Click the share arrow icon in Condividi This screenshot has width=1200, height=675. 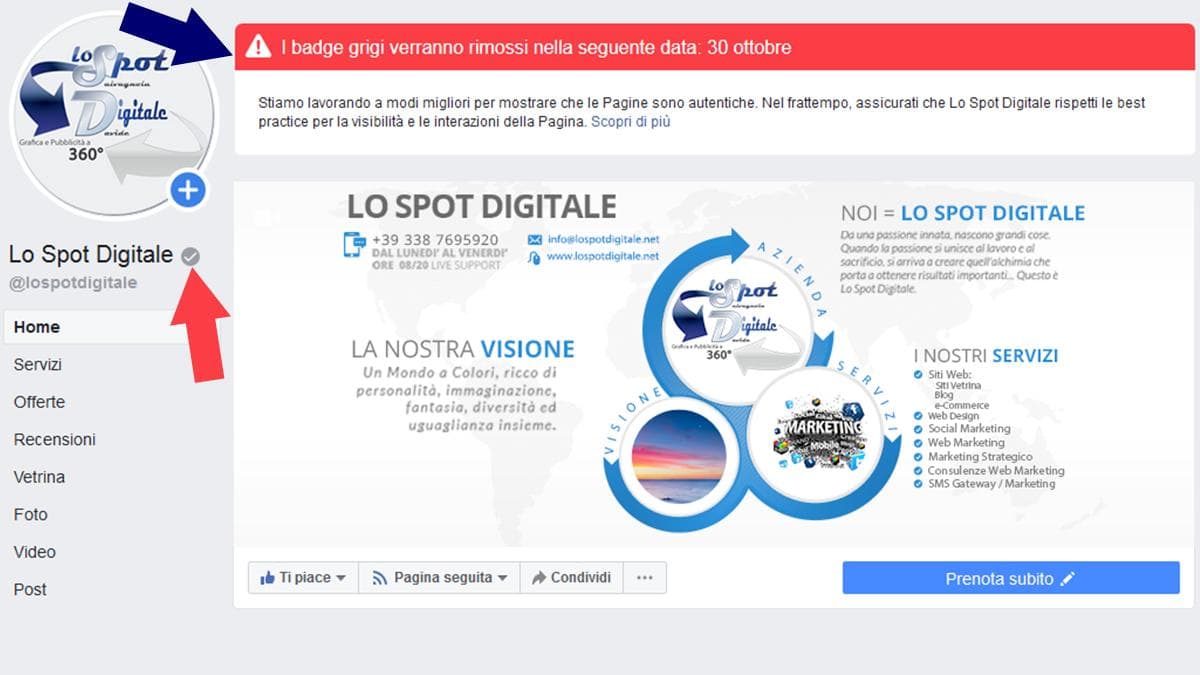coord(538,578)
